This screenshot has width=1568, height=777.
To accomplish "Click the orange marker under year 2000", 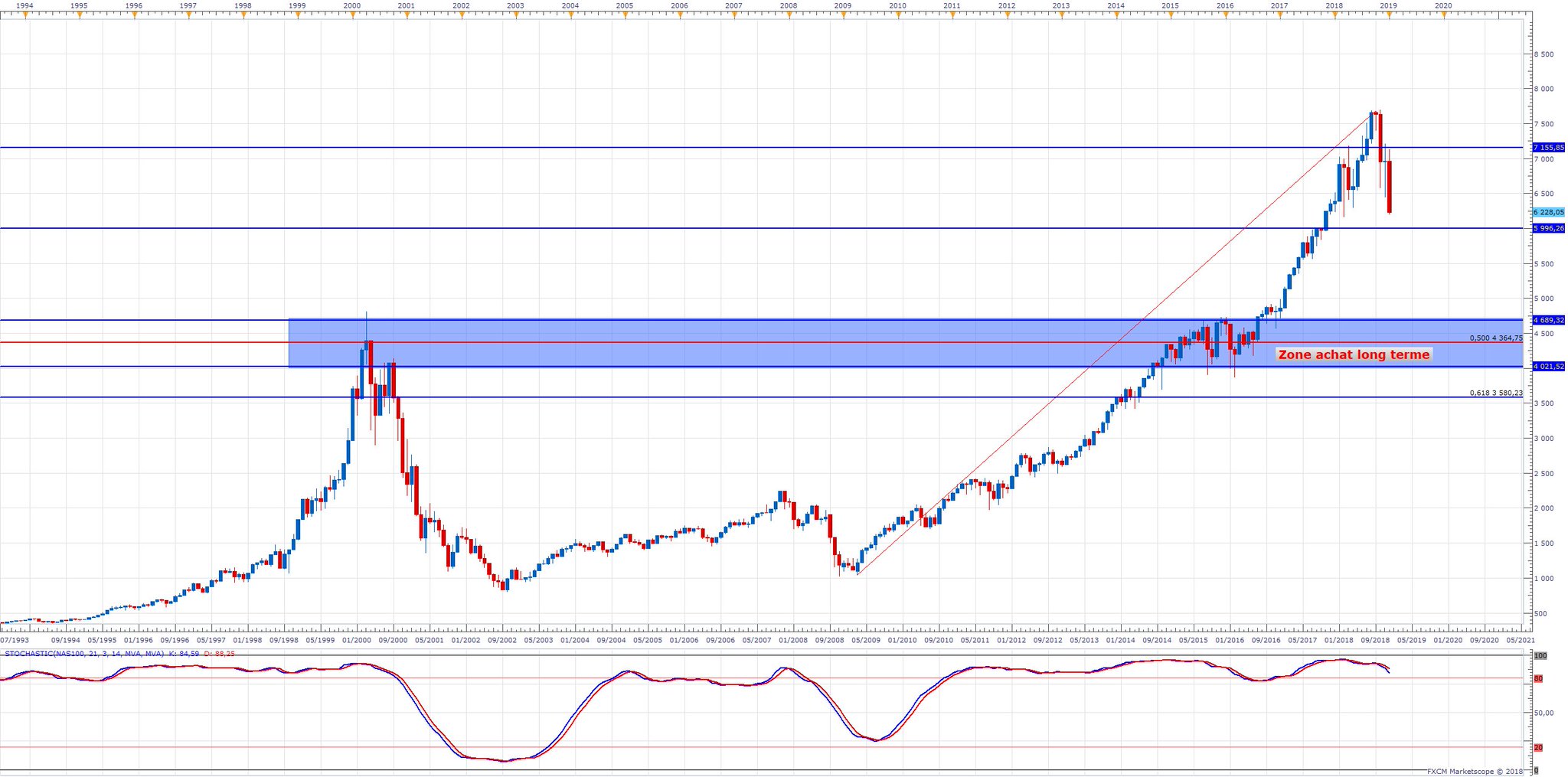I will pos(352,14).
